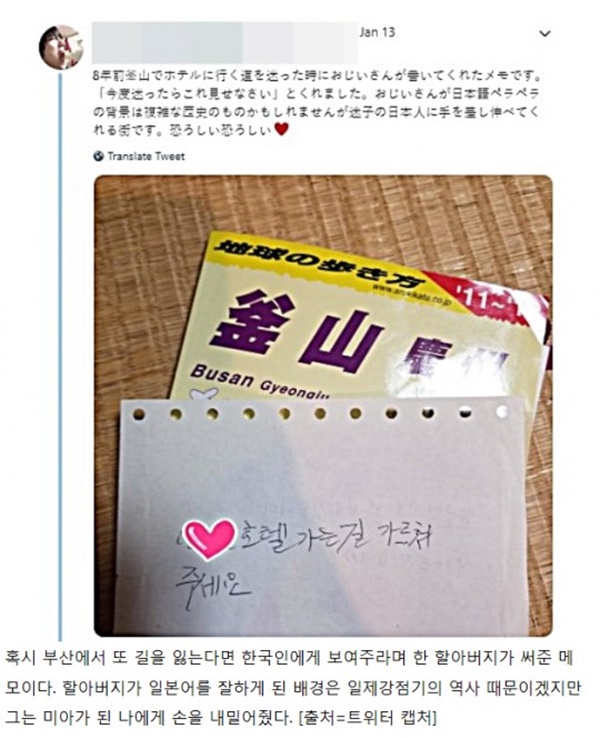Click the pink heart sticker on the note
The height and width of the screenshot is (738, 600).
point(209,539)
